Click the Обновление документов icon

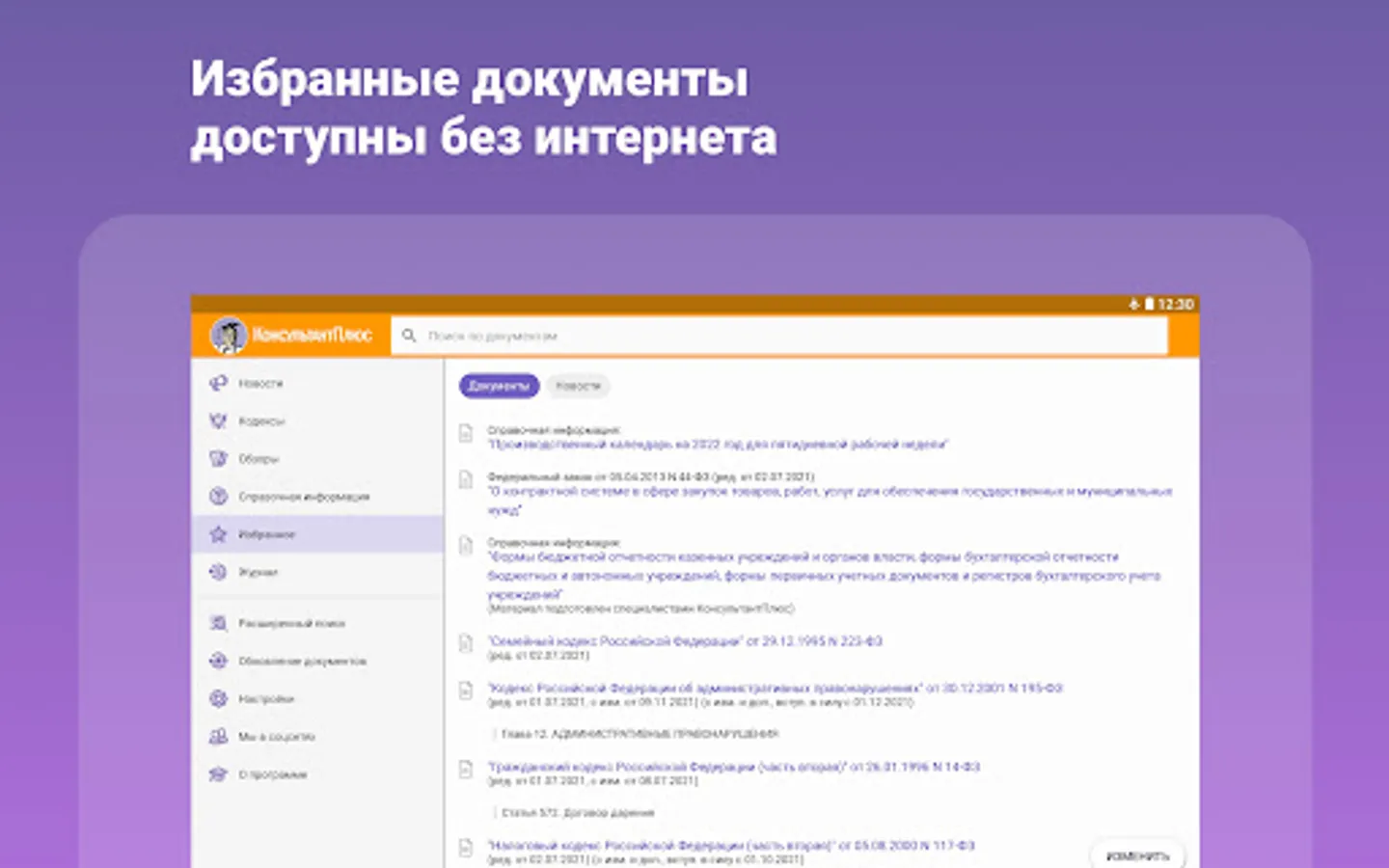pyautogui.click(x=219, y=661)
